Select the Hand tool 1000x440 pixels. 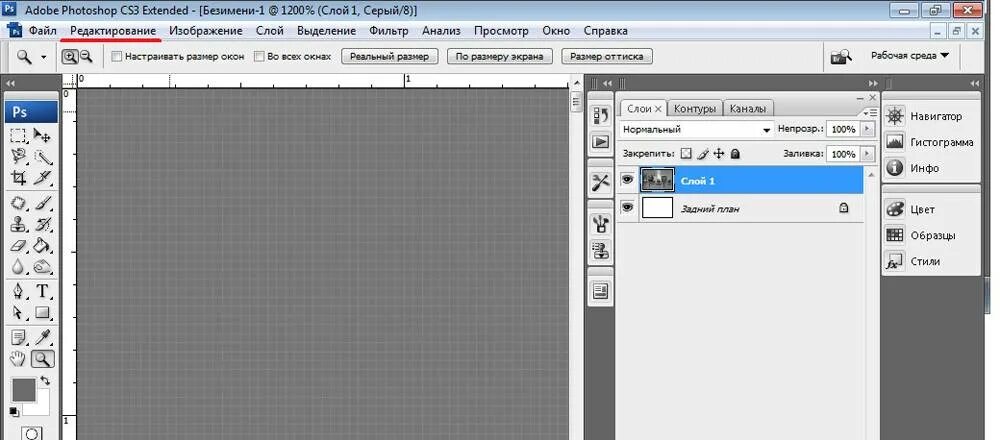pyautogui.click(x=18, y=359)
